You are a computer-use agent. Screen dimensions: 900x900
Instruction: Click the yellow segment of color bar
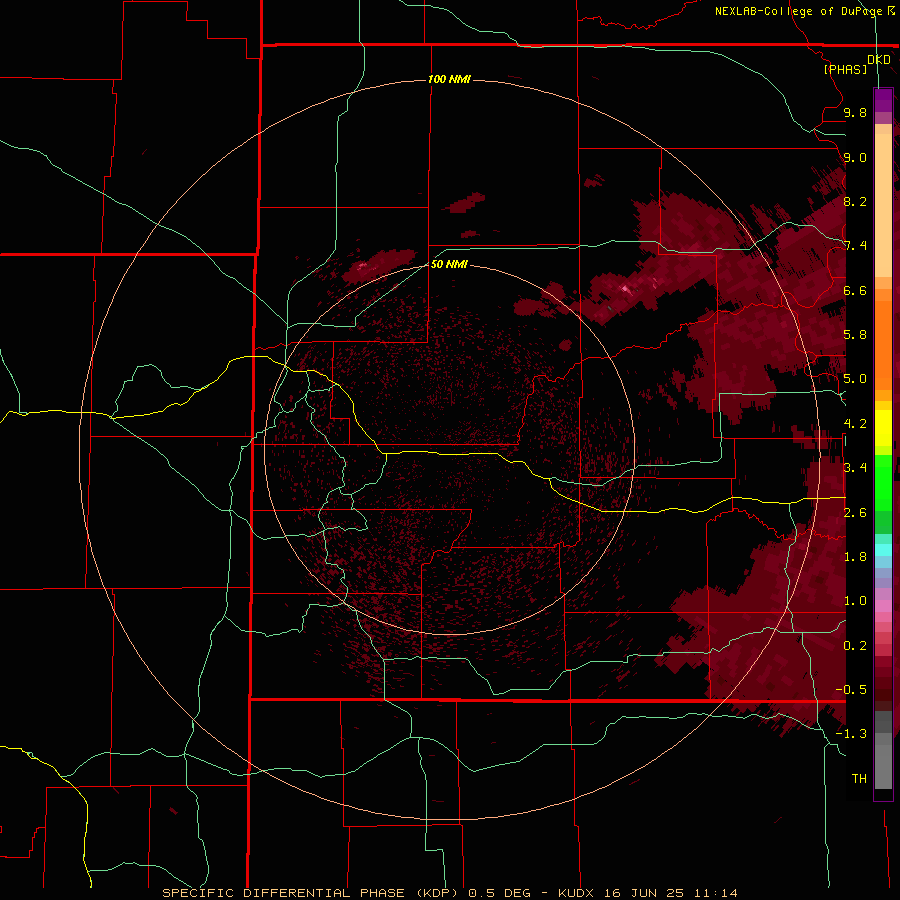coord(883,428)
